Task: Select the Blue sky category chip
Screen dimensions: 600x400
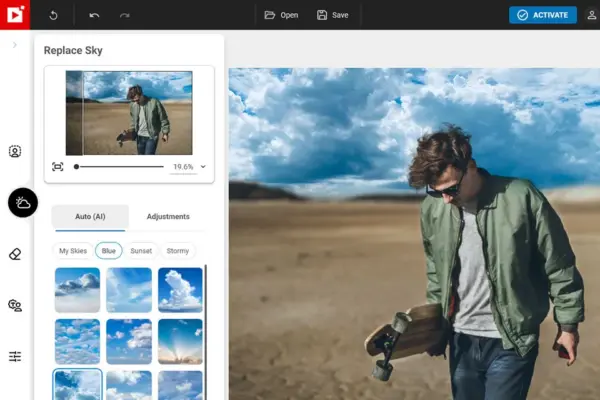Action: [x=109, y=251]
